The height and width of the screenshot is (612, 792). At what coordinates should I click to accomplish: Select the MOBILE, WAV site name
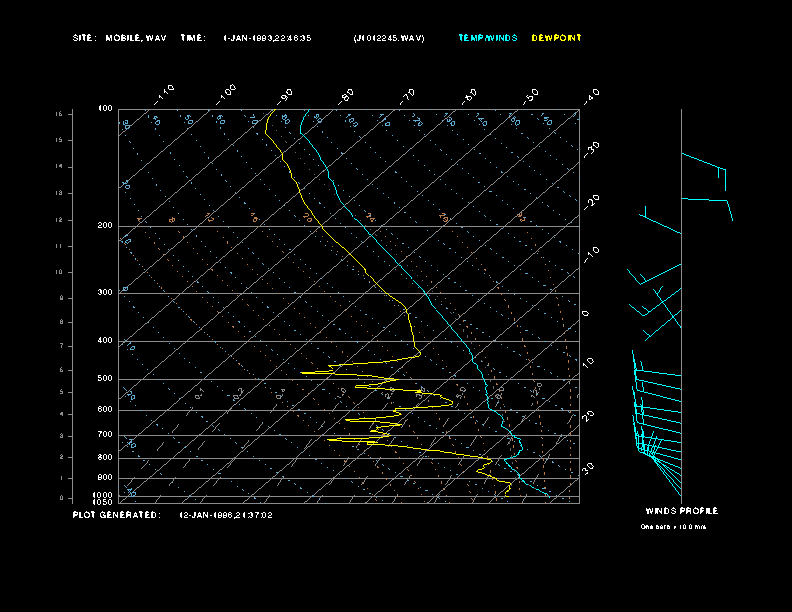tap(136, 38)
